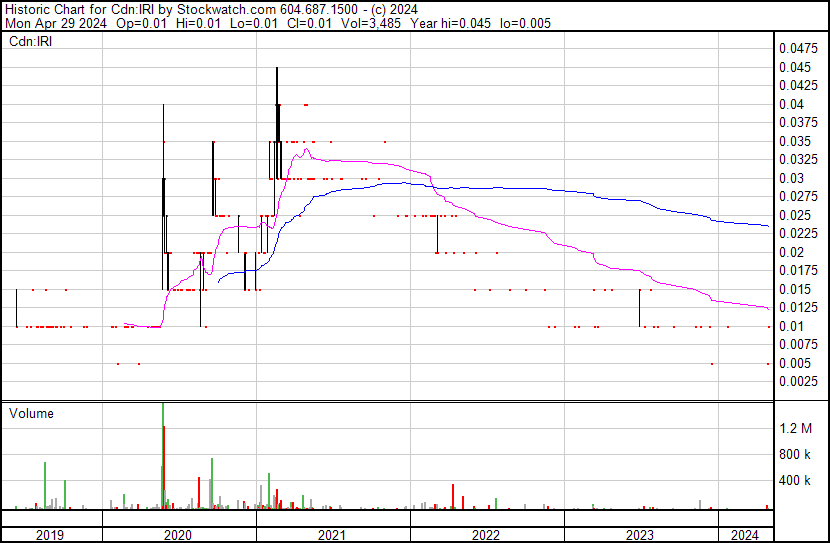Select the 2022 year on the time axis
Image resolution: width=830 pixels, height=543 pixels.
(486, 535)
